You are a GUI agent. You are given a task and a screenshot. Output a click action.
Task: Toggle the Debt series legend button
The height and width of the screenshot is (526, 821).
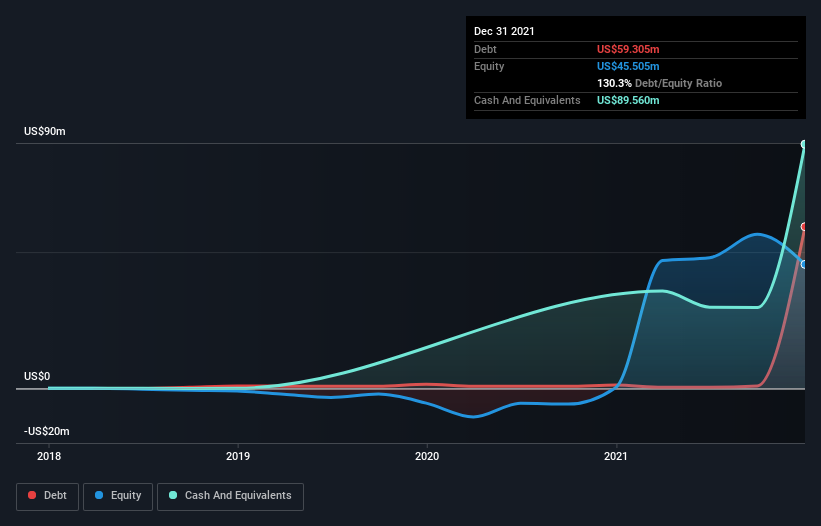pos(47,496)
